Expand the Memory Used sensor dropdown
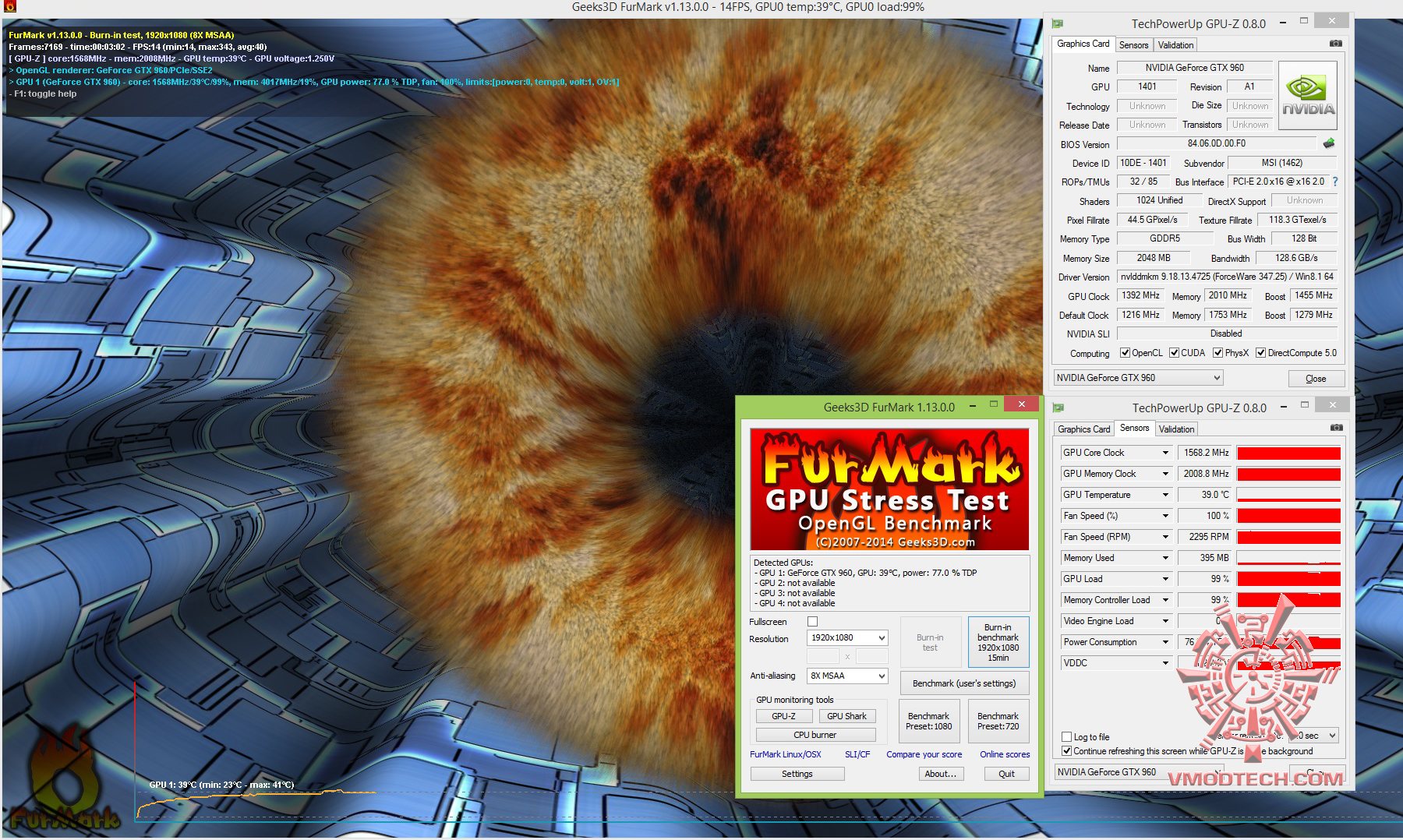The width and height of the screenshot is (1403, 840). [x=1165, y=558]
